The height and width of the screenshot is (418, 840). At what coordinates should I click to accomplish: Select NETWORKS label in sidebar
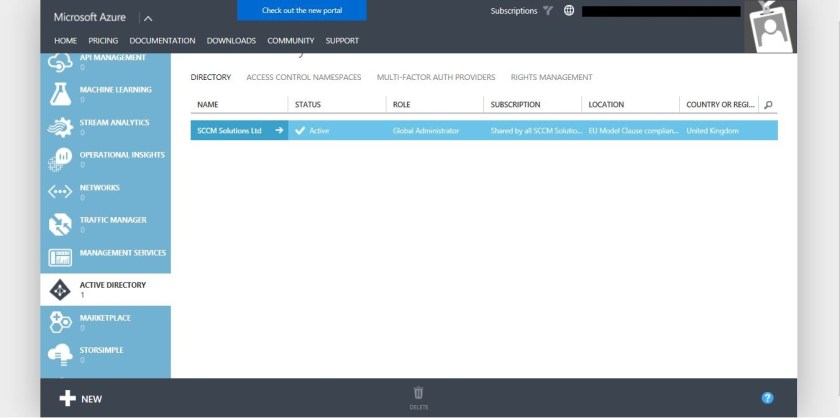coord(100,188)
